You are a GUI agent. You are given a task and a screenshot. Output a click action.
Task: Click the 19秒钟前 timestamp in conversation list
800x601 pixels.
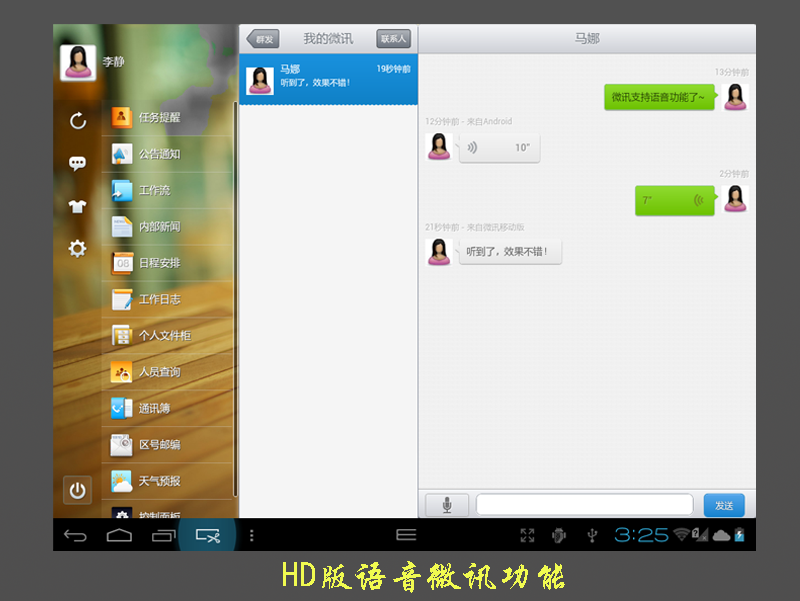click(393, 69)
